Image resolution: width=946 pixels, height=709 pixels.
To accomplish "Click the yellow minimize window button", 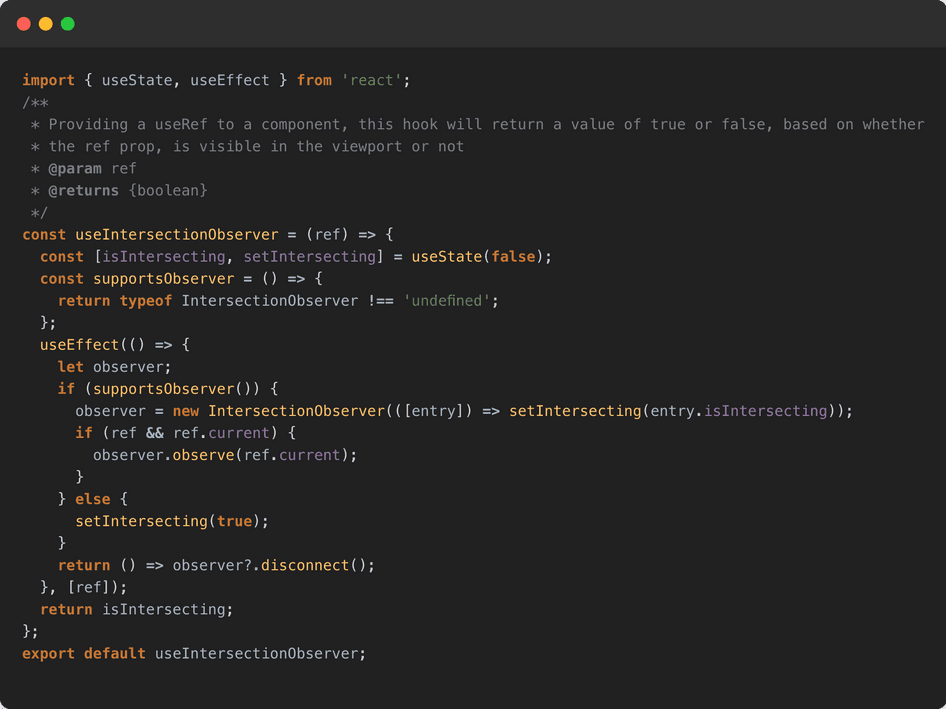I will point(46,24).
